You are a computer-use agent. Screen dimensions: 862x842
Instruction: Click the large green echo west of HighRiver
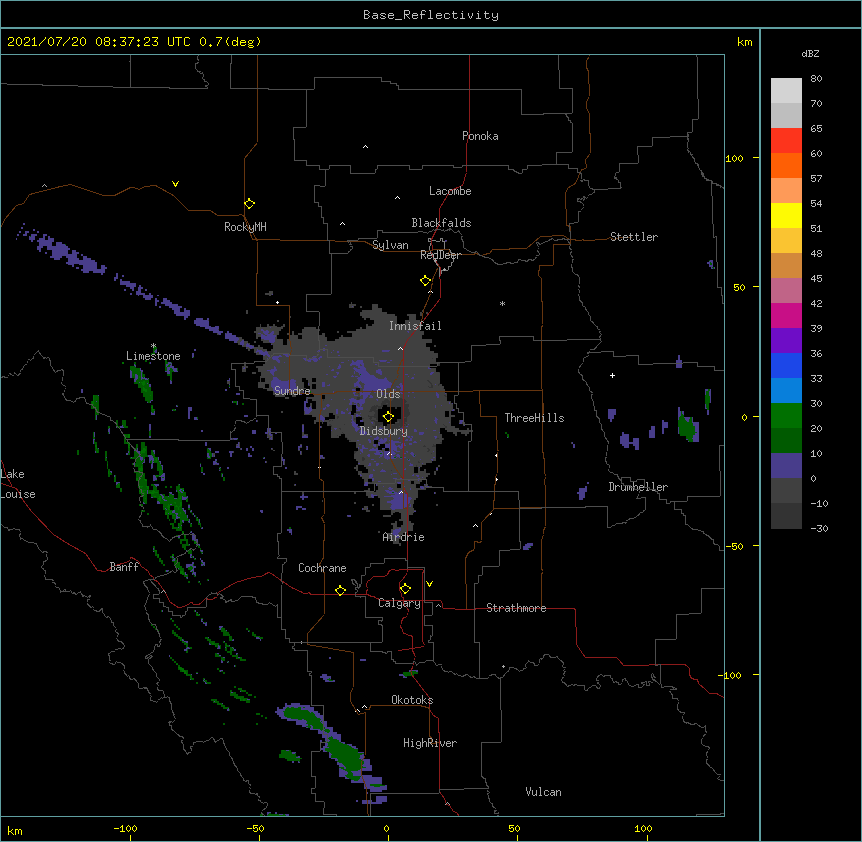coord(344,754)
